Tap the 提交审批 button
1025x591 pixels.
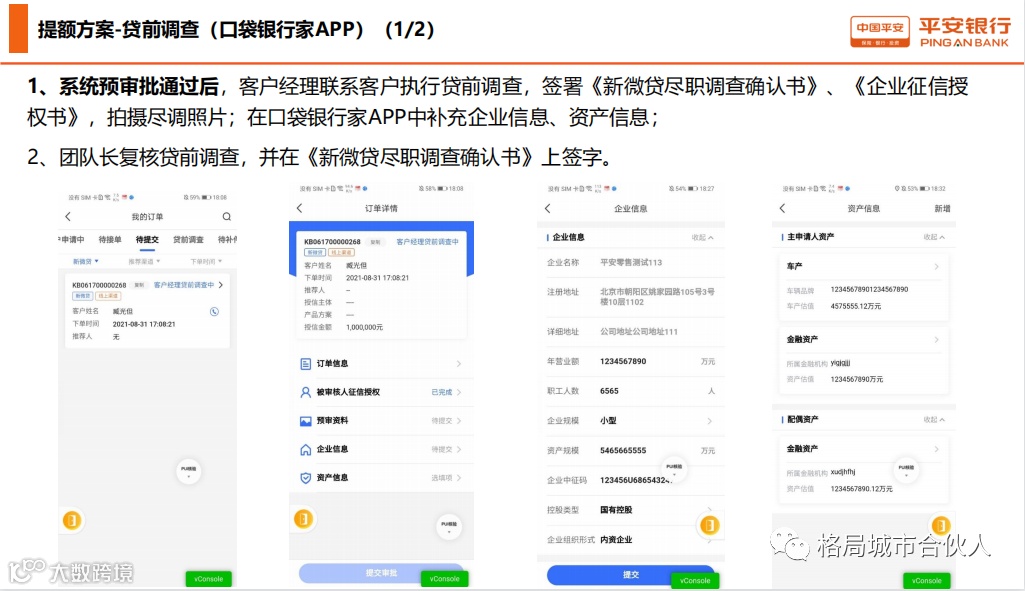[382, 573]
